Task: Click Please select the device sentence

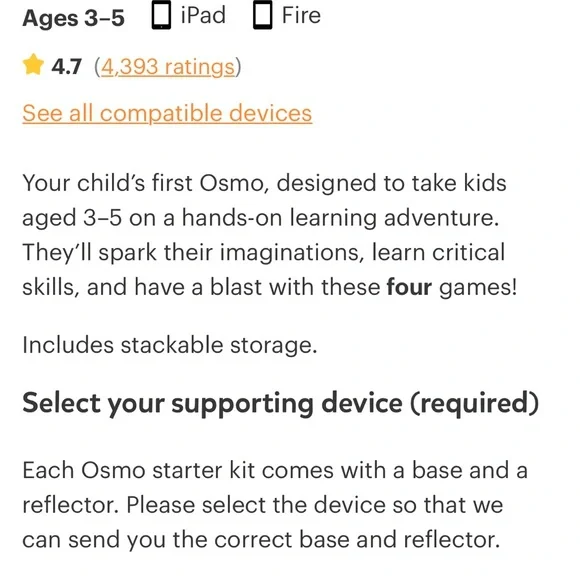Action: click(x=315, y=505)
